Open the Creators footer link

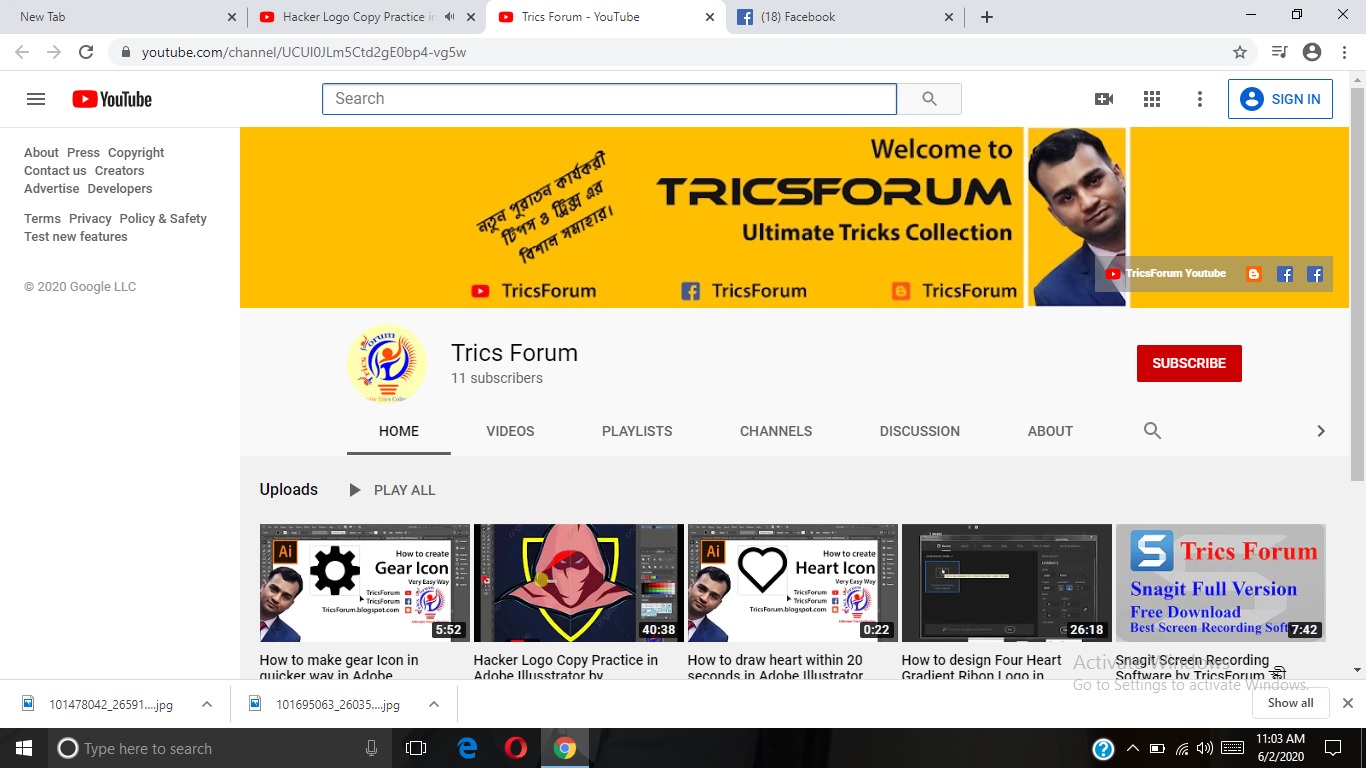click(120, 171)
